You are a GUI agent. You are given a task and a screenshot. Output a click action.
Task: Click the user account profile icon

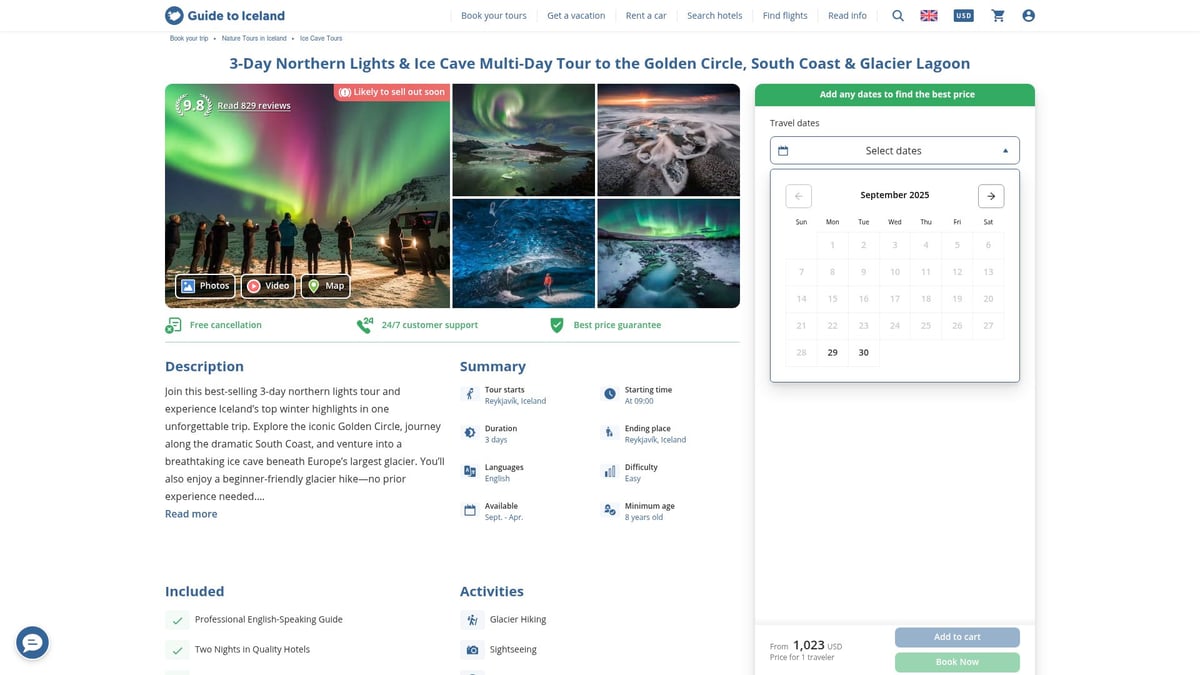[1028, 16]
